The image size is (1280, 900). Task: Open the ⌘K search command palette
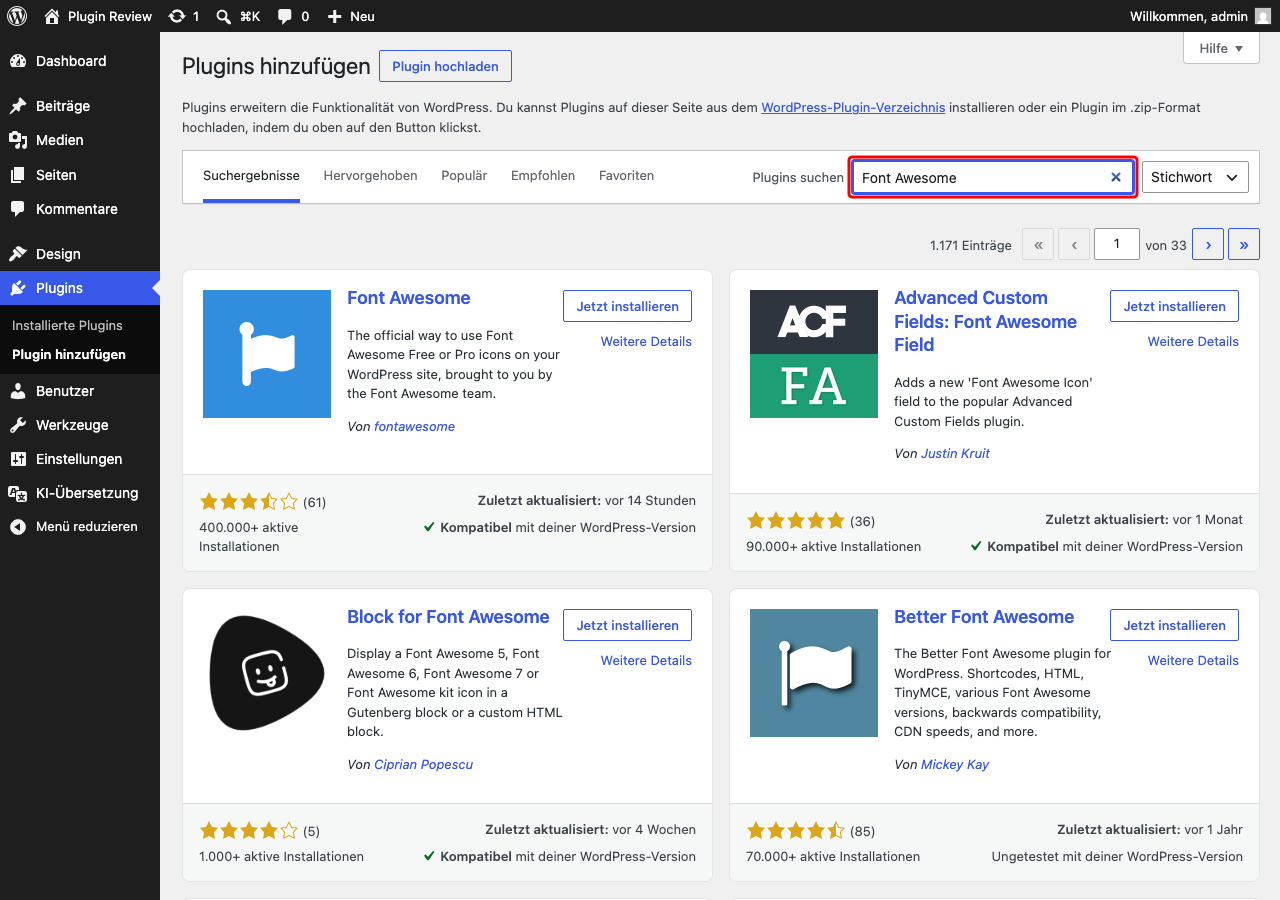[x=238, y=16]
